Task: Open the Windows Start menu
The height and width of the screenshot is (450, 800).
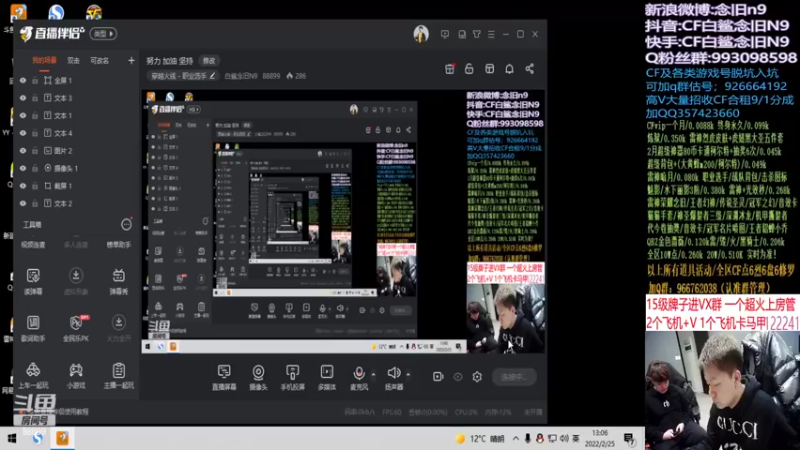Action: (x=11, y=438)
